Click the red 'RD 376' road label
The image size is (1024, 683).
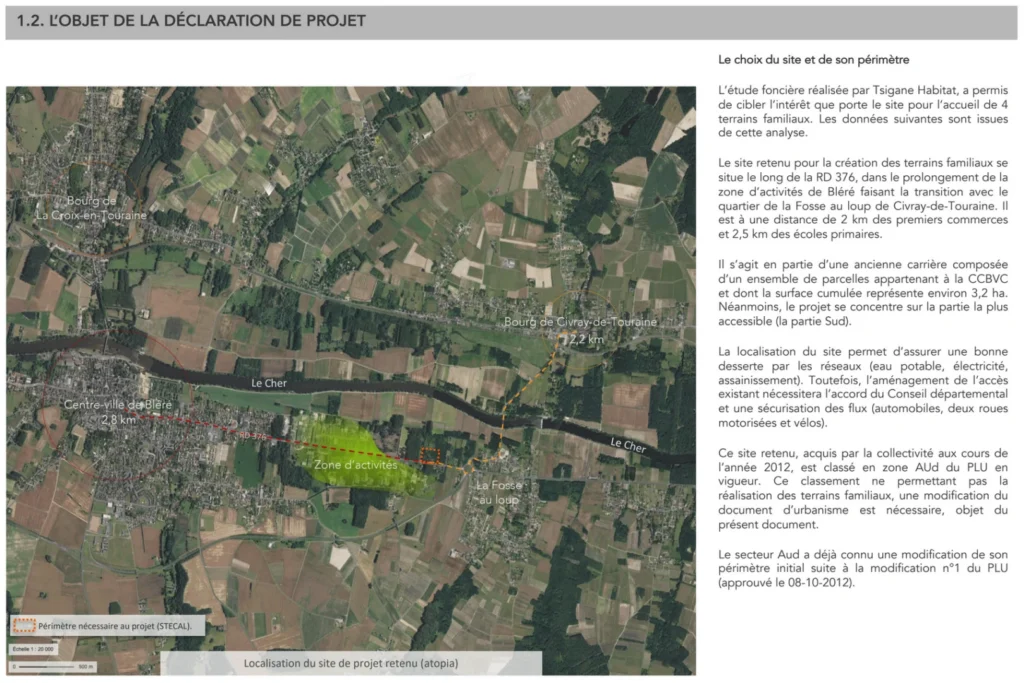coord(253,436)
